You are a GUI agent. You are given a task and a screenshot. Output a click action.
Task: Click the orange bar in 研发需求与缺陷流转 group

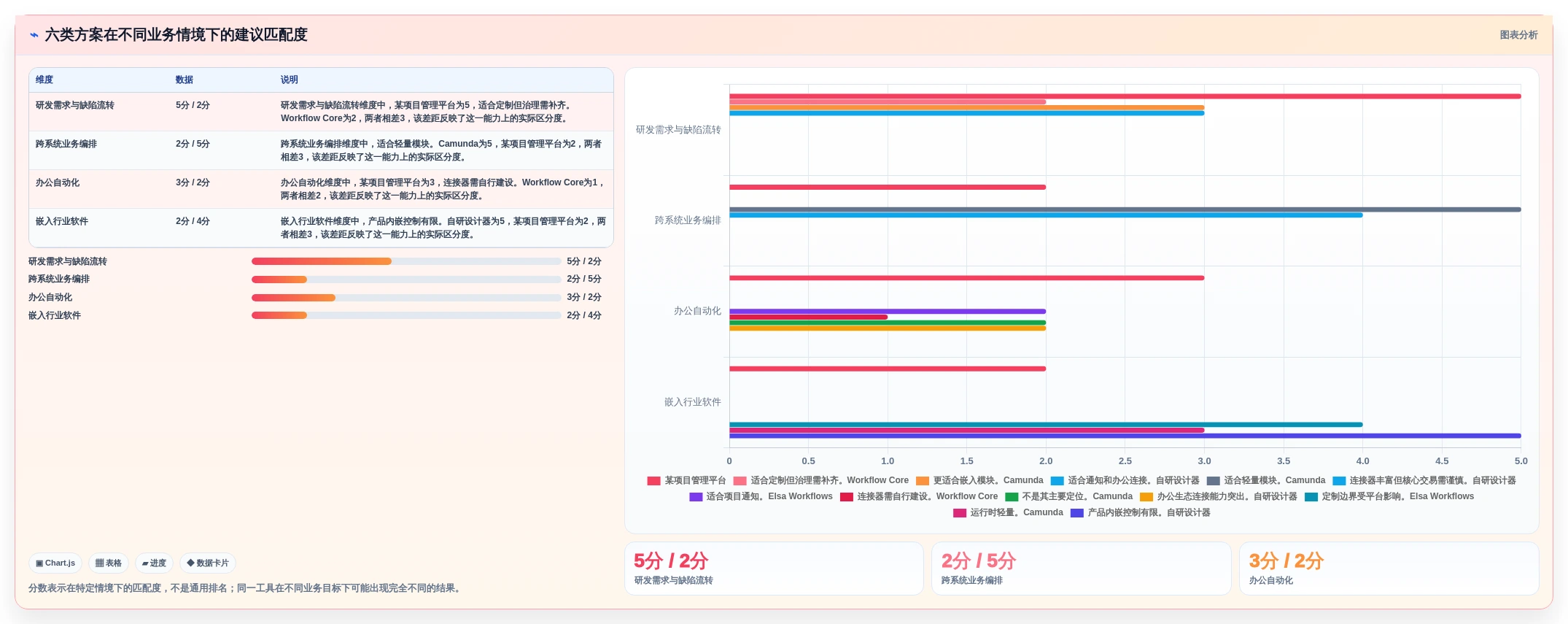(966, 107)
